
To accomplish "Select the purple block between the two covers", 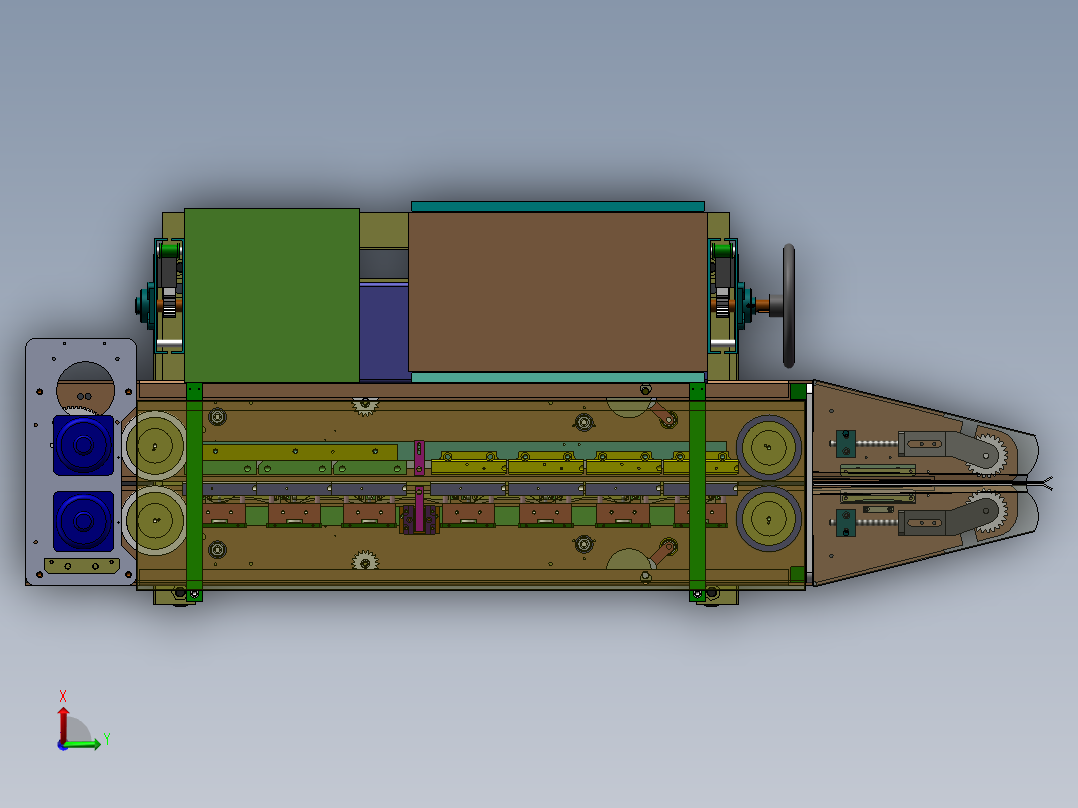I will [384, 331].
